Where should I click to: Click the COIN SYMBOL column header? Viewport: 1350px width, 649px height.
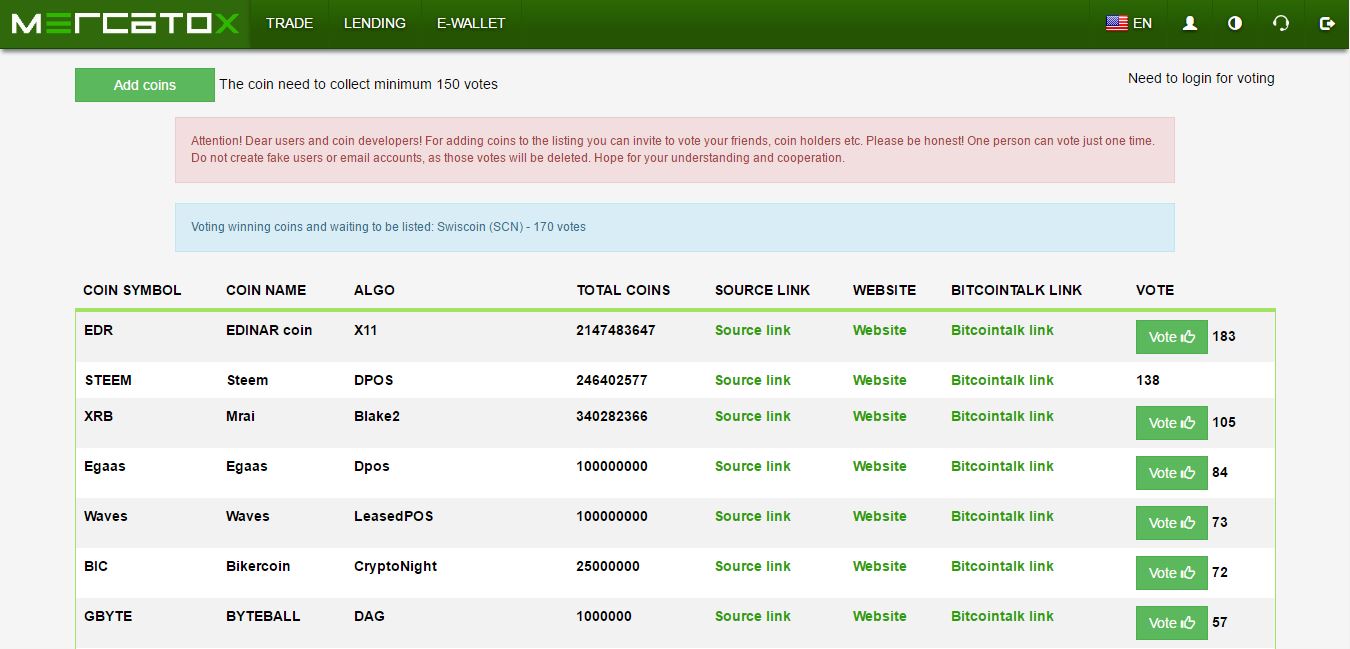(x=132, y=290)
